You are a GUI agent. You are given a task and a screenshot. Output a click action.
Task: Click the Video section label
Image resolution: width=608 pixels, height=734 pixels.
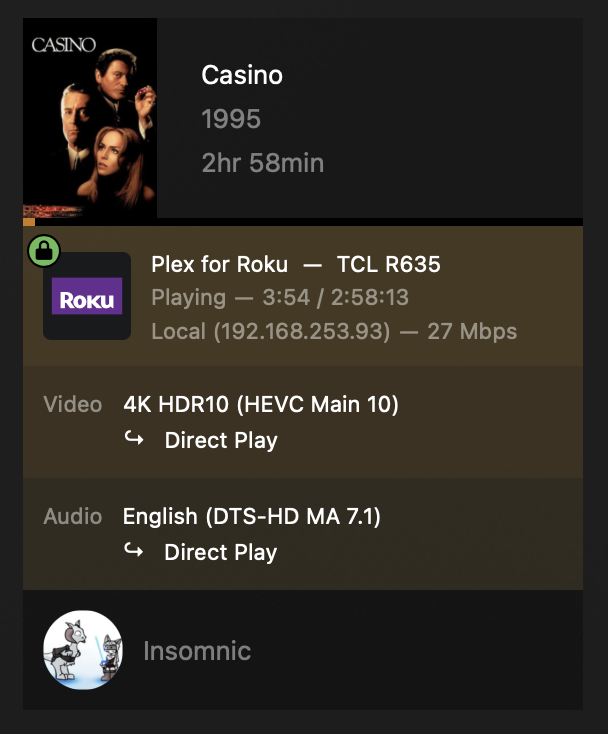(73, 405)
